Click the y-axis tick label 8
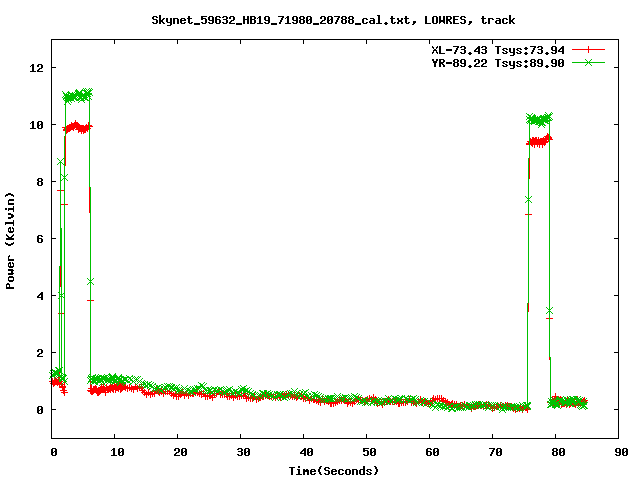 click(x=40, y=182)
